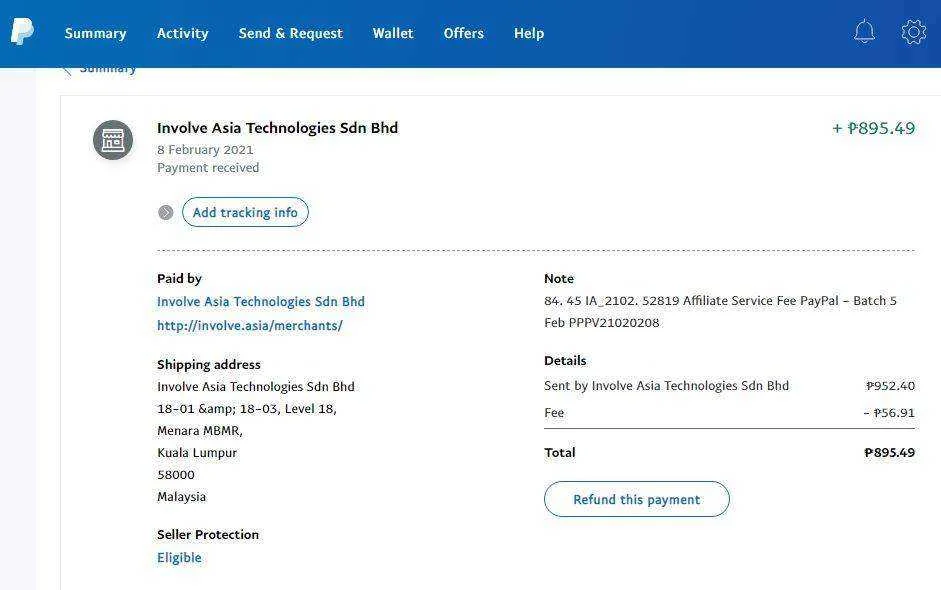941x590 pixels.
Task: Select the address line with Level 18
Action: pos(247,409)
